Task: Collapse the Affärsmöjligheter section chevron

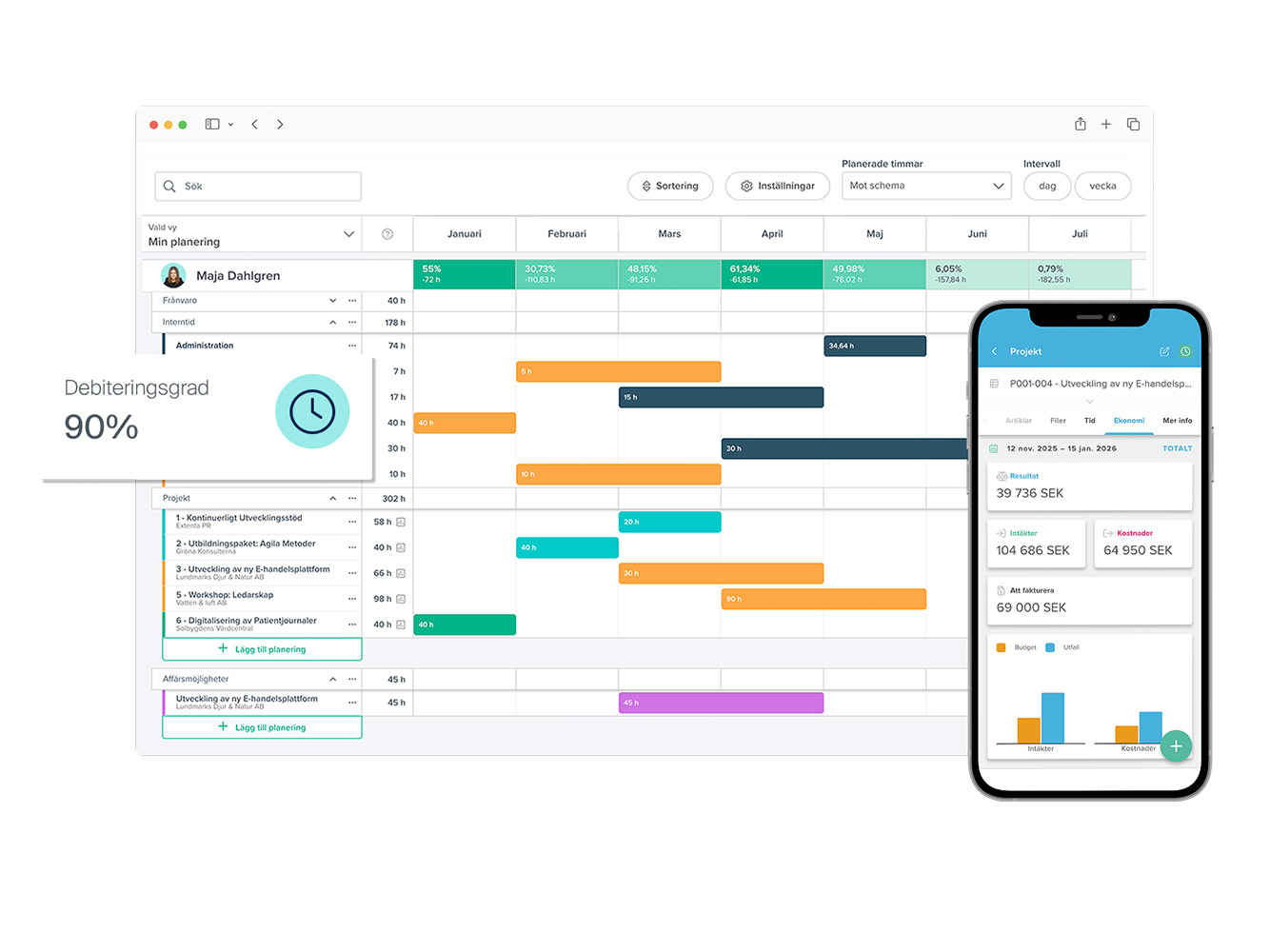Action: click(332, 679)
